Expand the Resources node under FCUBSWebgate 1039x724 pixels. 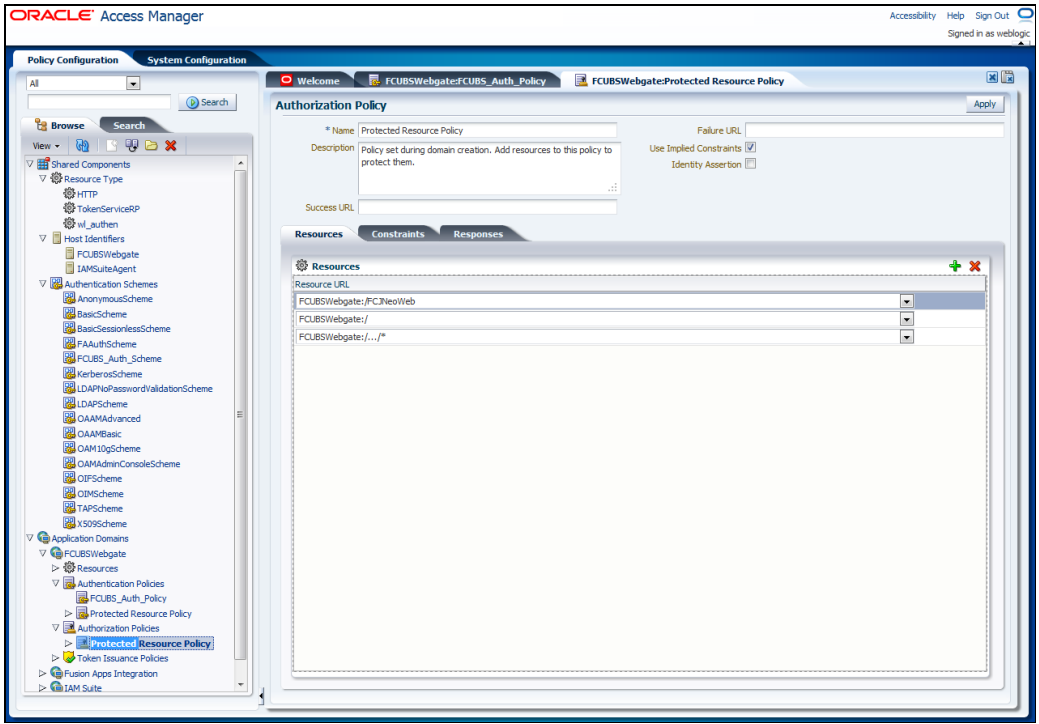point(55,568)
